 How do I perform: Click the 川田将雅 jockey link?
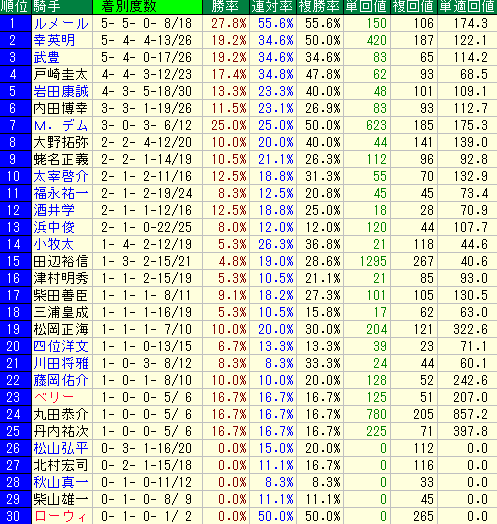[x=61, y=363]
